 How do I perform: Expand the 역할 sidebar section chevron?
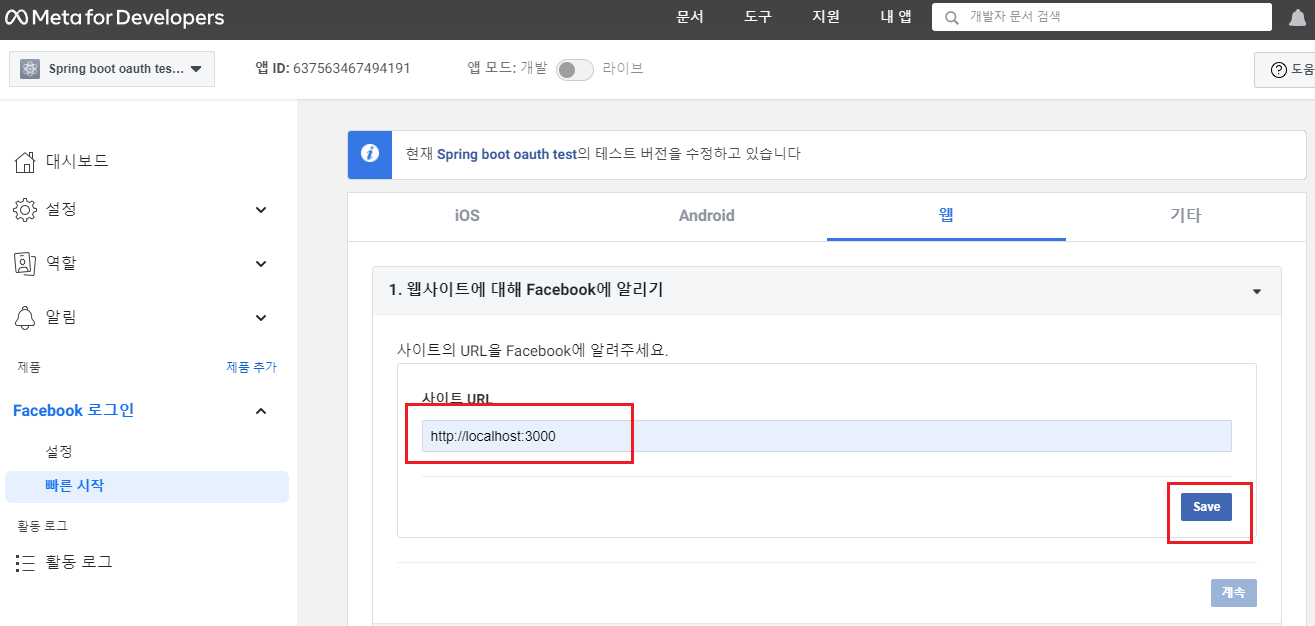coord(261,264)
